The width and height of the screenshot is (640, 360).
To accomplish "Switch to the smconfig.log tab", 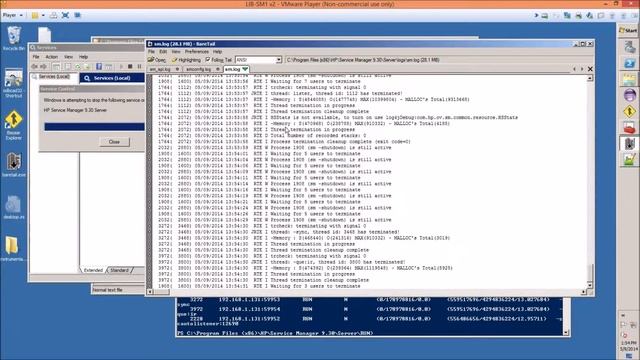I will coord(202,69).
